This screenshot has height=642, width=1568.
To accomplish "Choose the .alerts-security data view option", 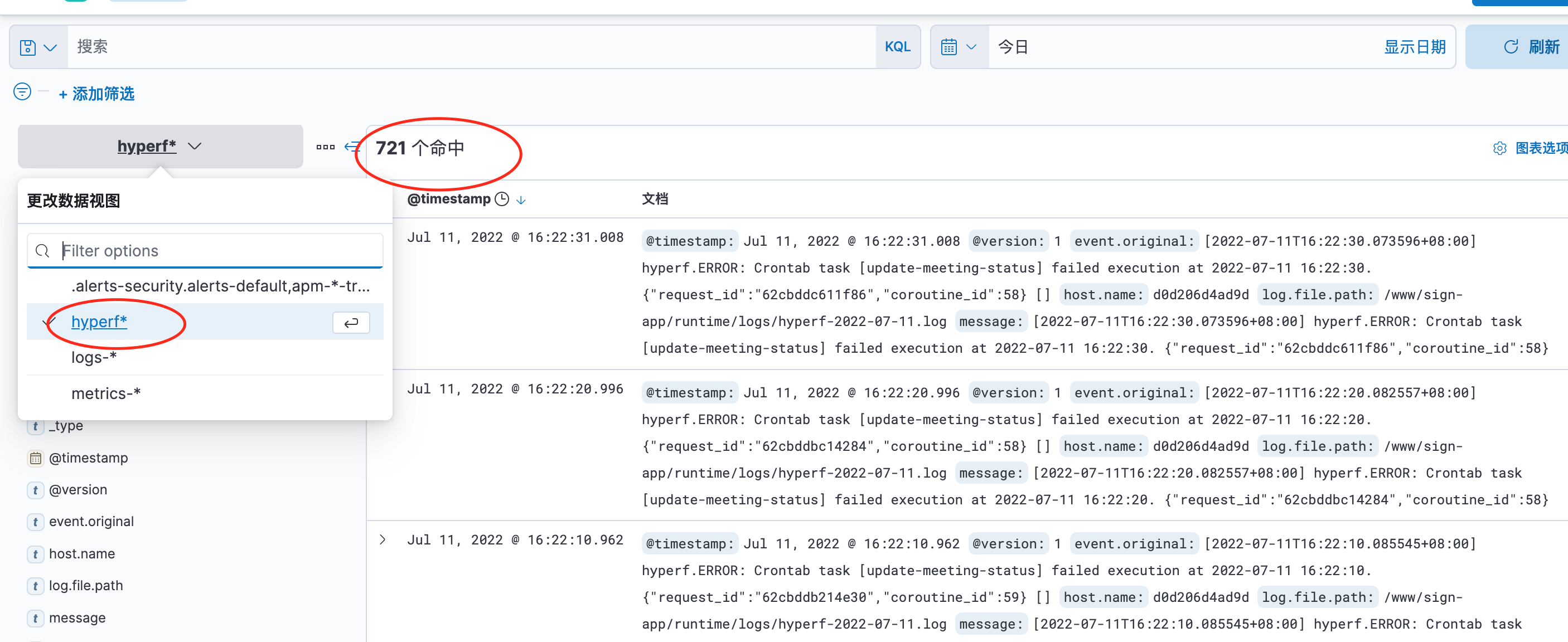I will coord(220,285).
